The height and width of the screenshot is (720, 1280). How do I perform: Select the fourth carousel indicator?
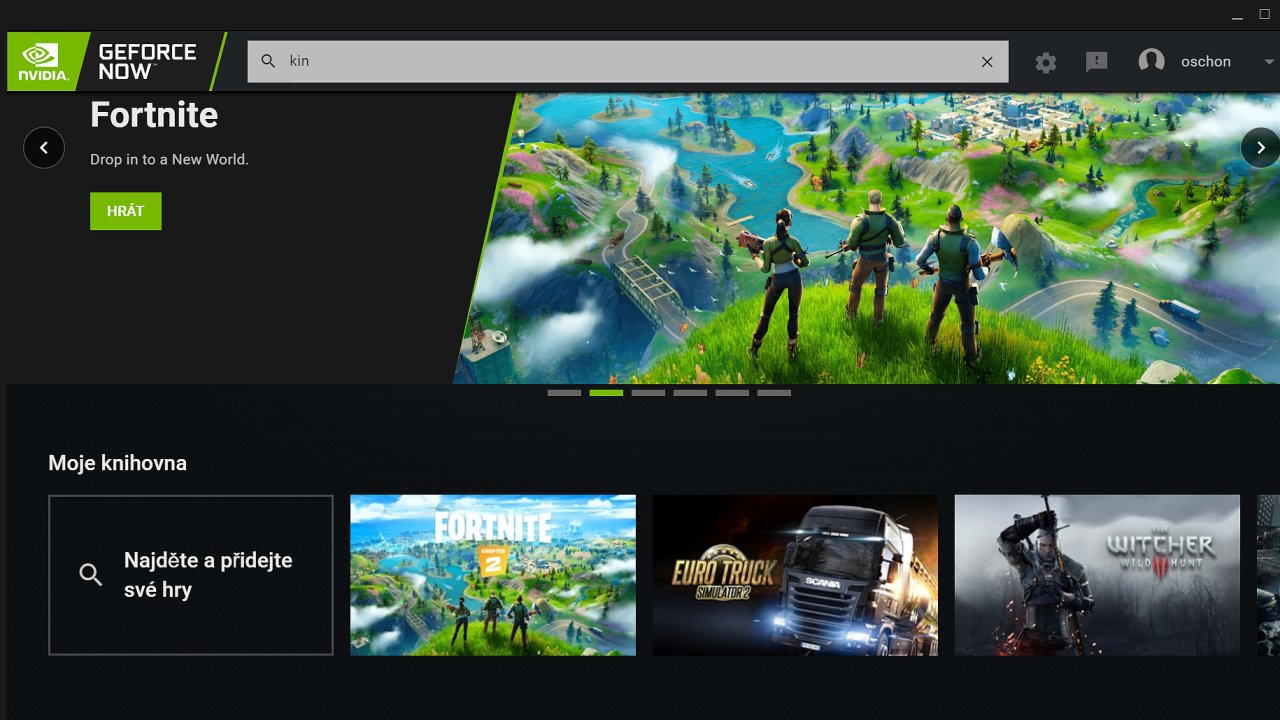click(690, 393)
